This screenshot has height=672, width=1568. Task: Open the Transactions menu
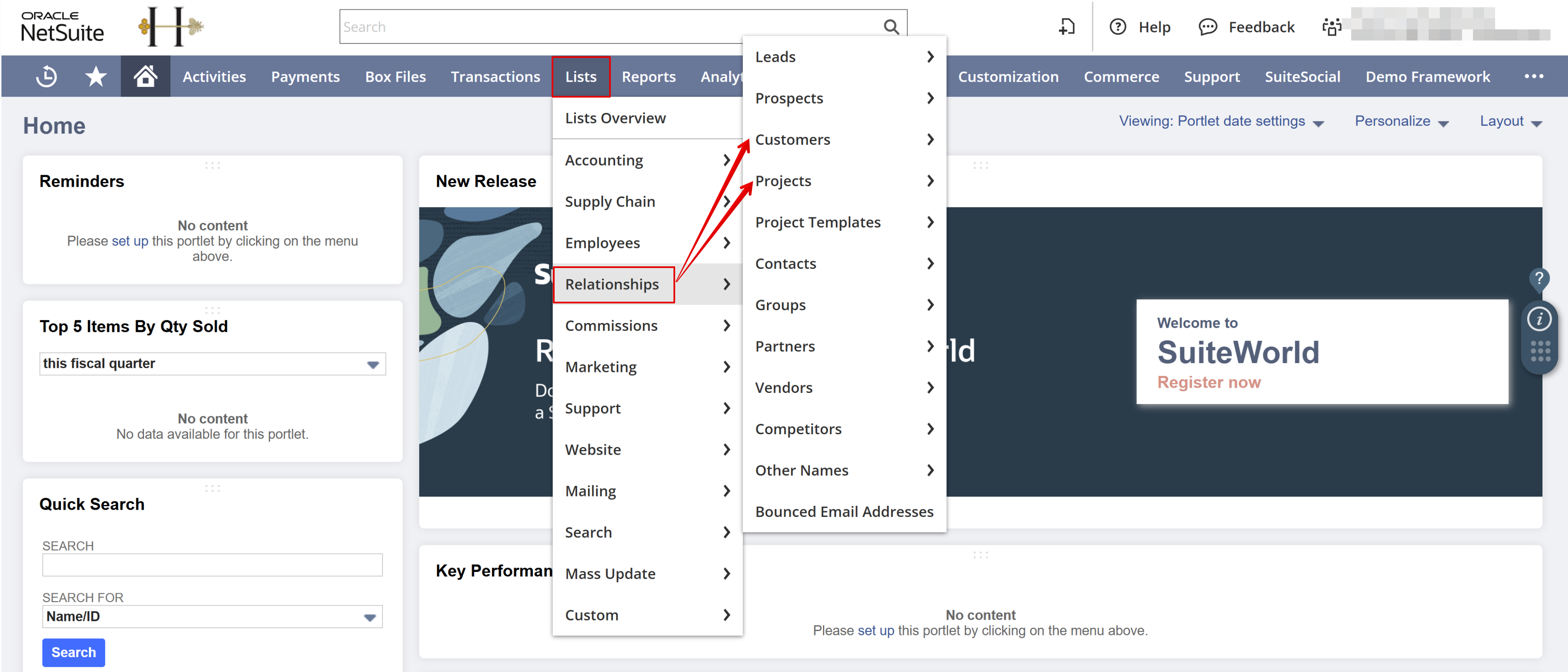[x=495, y=77]
